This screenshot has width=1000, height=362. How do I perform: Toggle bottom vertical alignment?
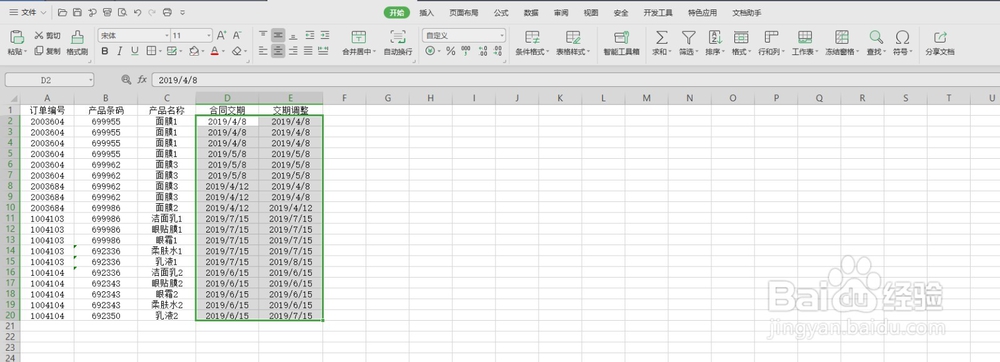click(x=293, y=36)
